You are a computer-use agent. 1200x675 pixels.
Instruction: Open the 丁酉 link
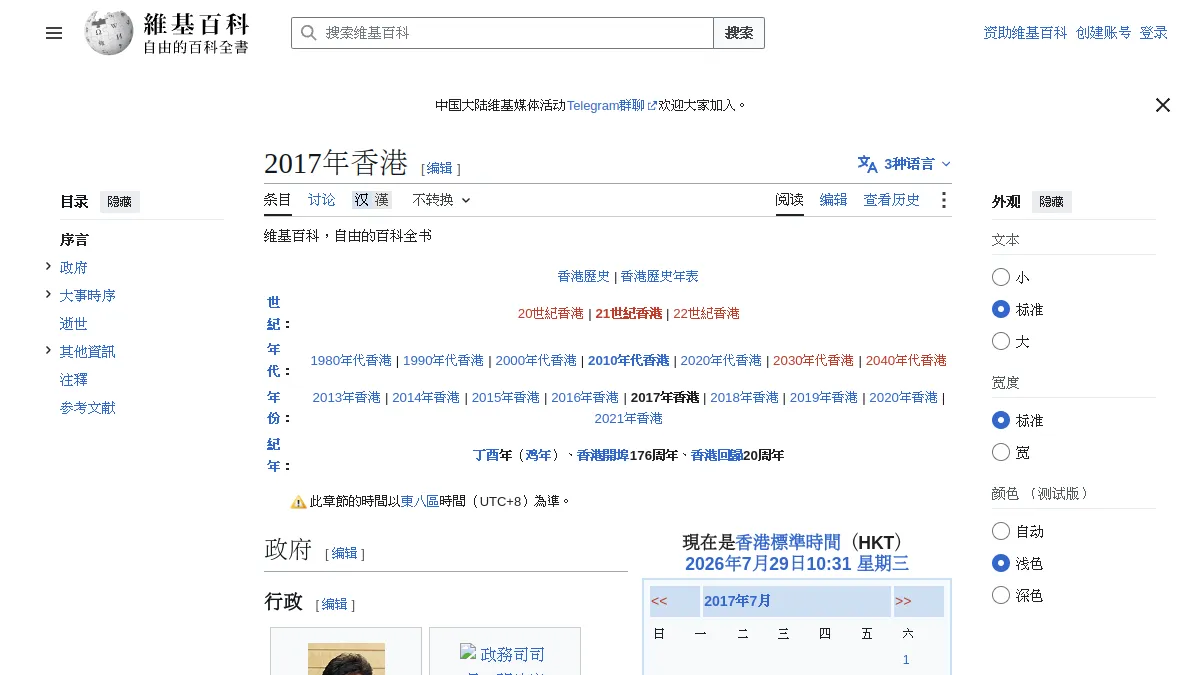coord(486,455)
